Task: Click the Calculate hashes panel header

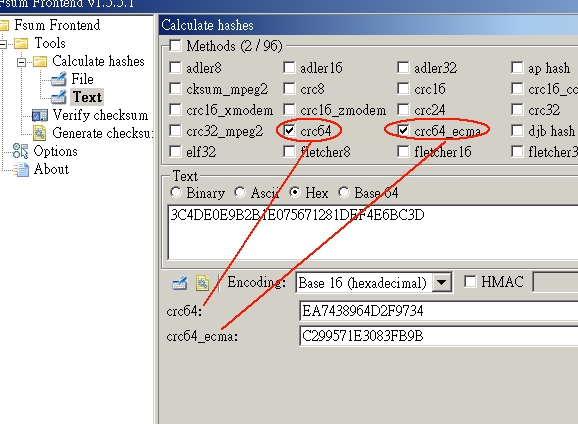Action: tap(369, 25)
